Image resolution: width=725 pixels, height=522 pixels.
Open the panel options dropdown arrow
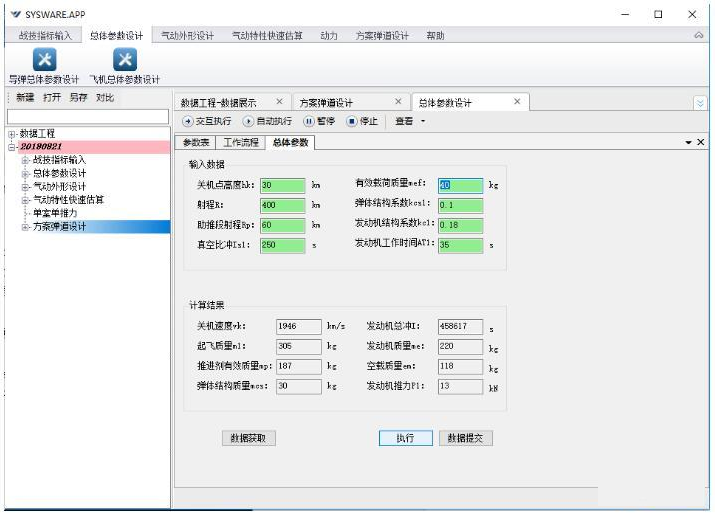pos(688,142)
